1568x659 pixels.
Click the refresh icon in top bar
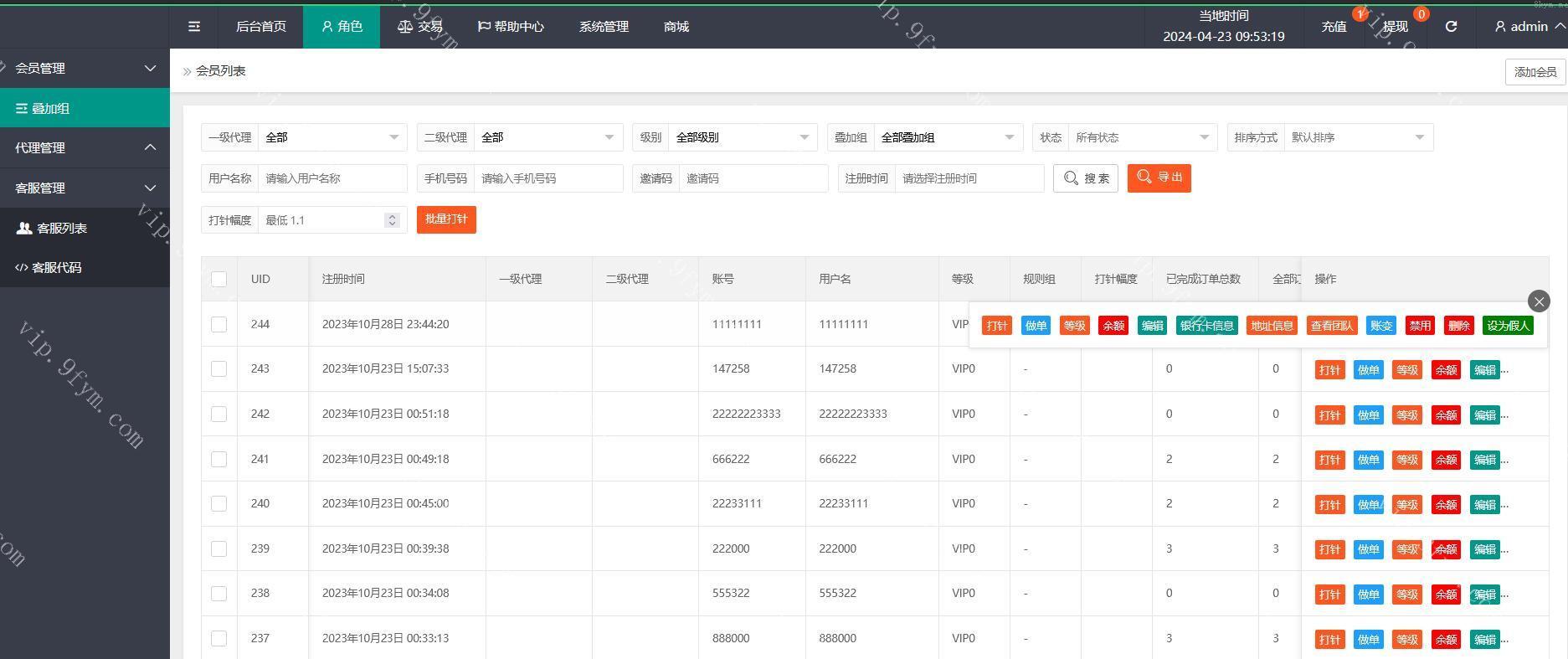coord(1451,27)
